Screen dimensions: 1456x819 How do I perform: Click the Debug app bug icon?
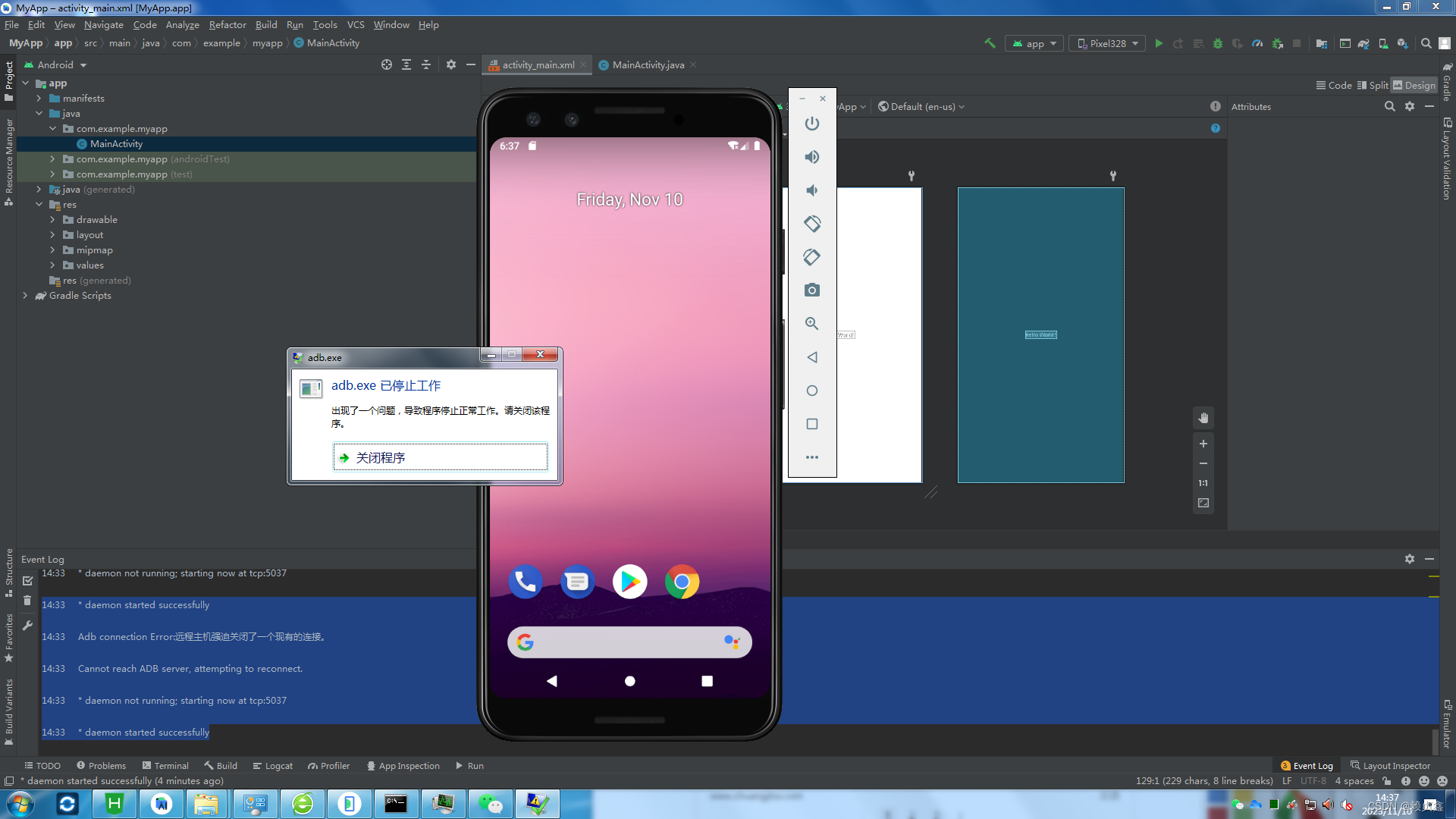[x=1218, y=43]
